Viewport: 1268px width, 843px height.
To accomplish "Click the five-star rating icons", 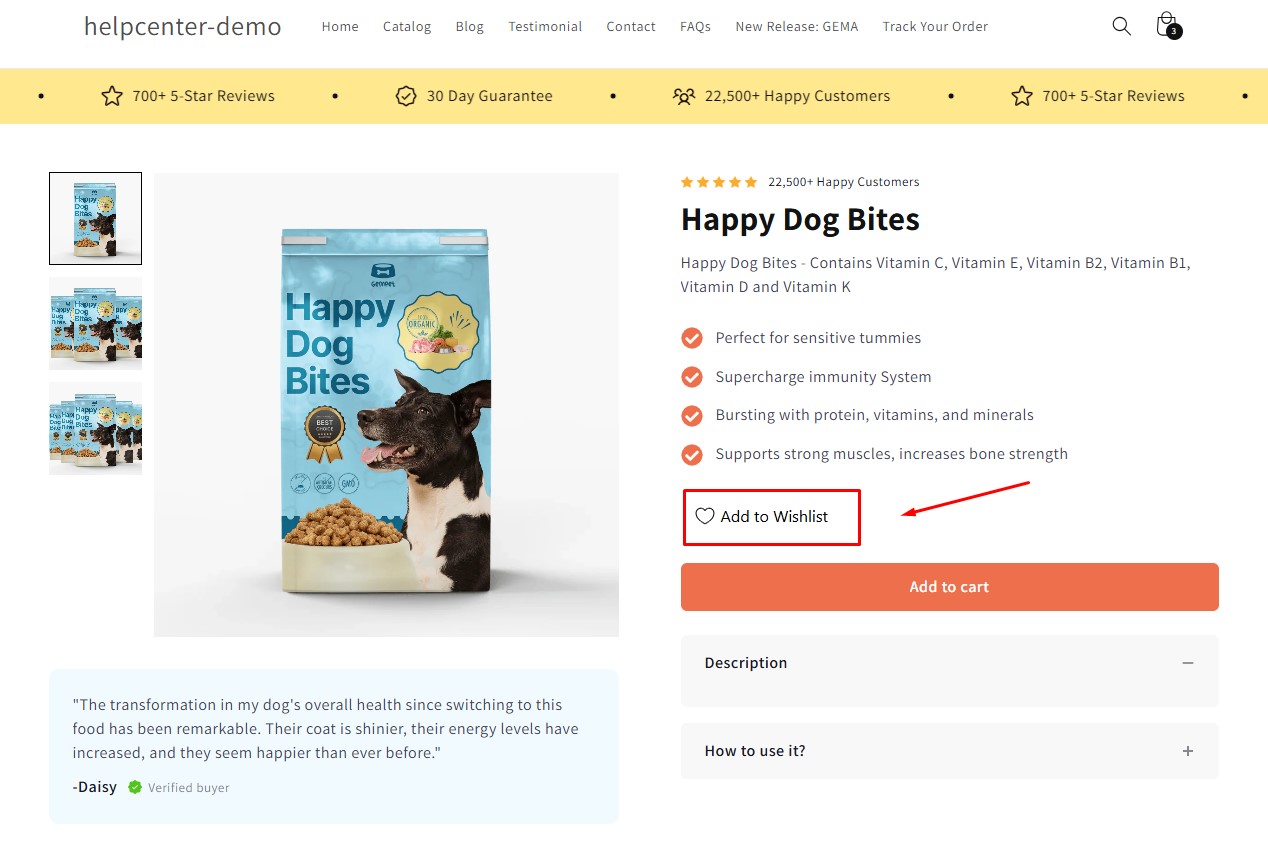I will [719, 182].
